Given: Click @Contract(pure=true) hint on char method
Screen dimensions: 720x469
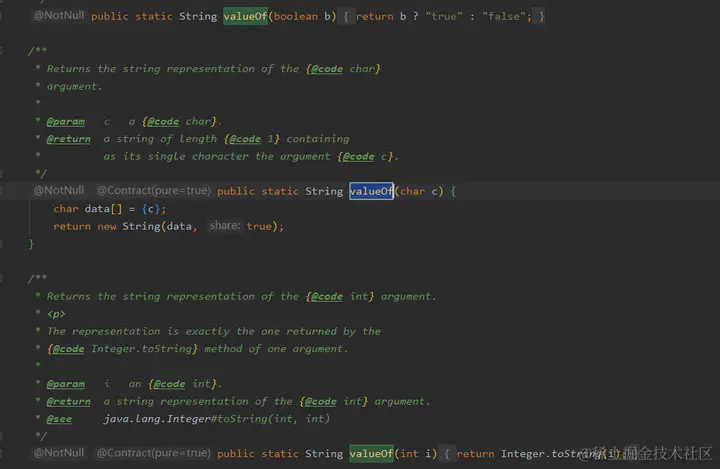Looking at the screenshot, I should [x=153, y=190].
